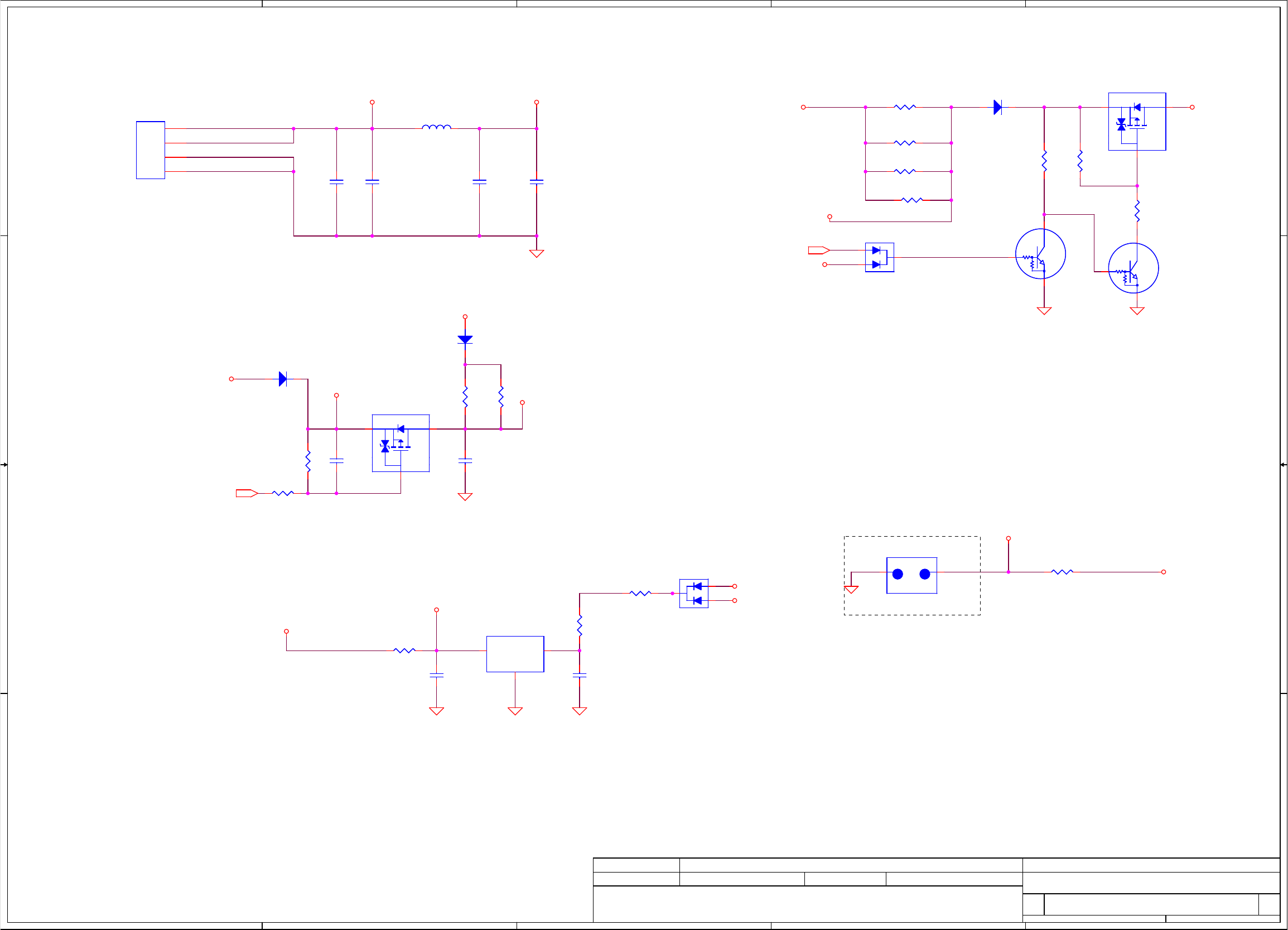This screenshot has width=1288, height=930.
Task: Select the diode in top-right series line
Action: click(997, 107)
